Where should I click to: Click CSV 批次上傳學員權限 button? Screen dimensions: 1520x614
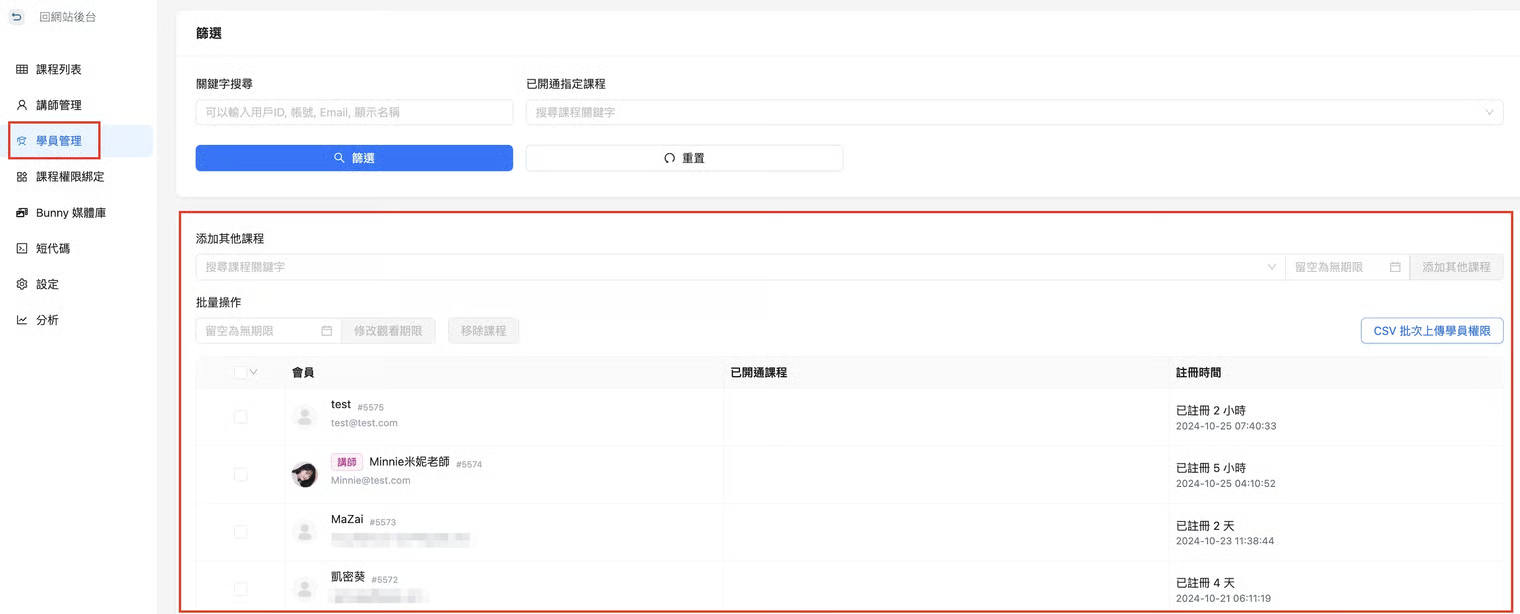click(1432, 331)
